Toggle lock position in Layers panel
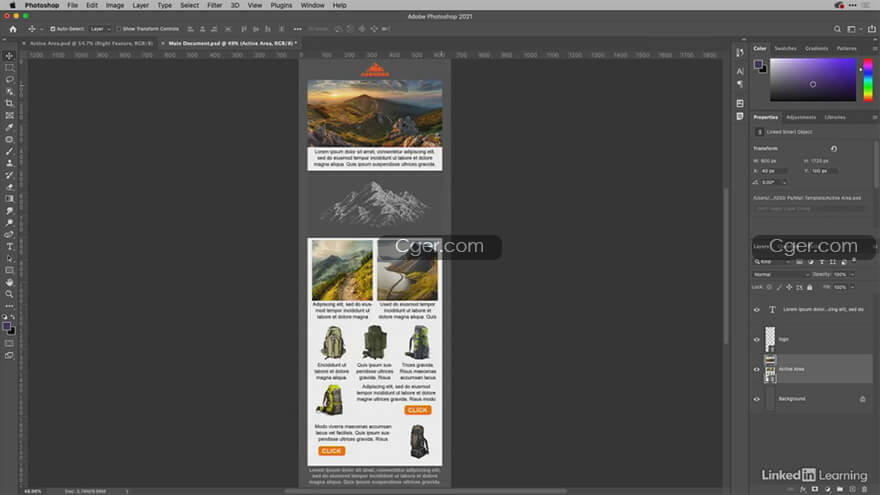 (x=789, y=287)
